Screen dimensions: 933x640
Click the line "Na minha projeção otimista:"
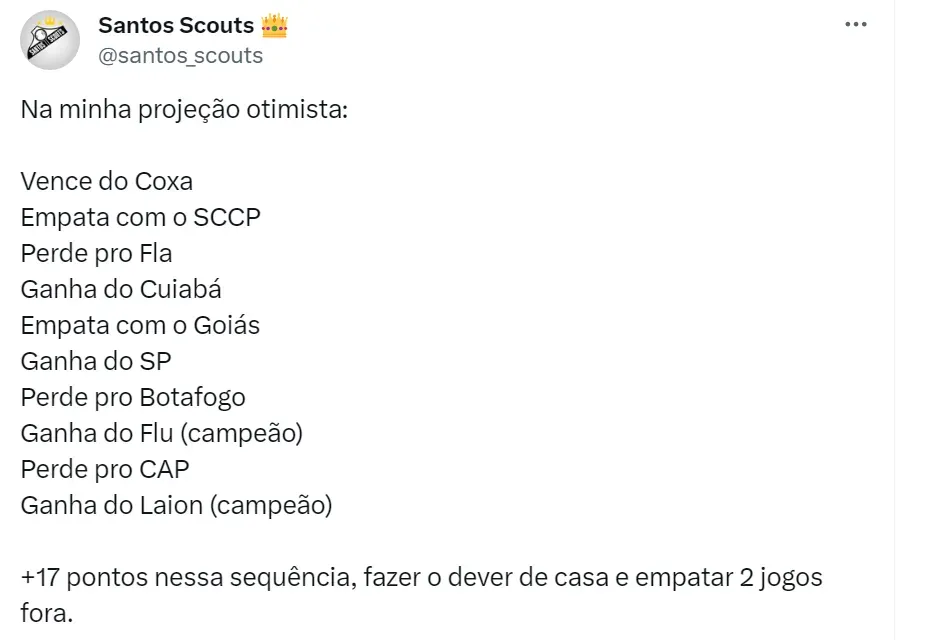pyautogui.click(x=184, y=109)
